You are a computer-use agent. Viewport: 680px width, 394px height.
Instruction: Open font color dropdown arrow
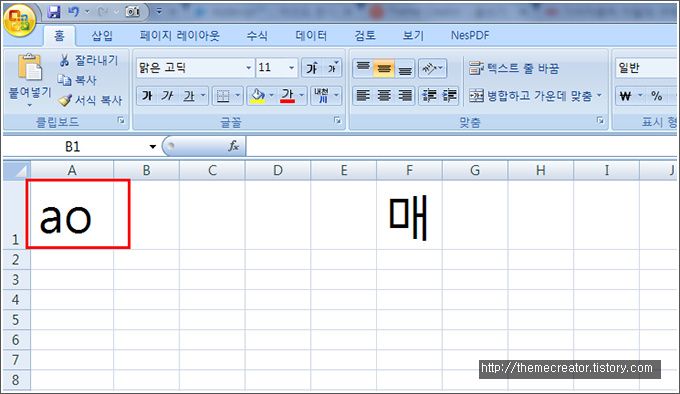302,95
